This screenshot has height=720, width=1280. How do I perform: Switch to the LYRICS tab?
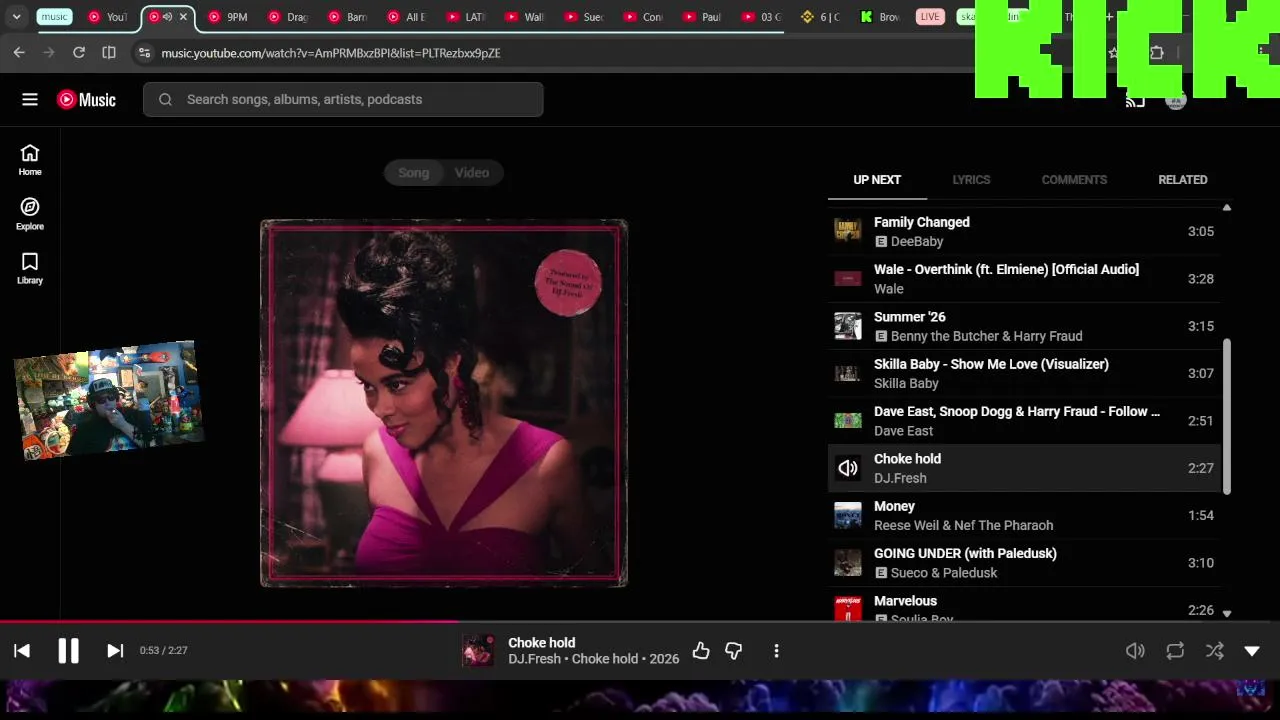pyautogui.click(x=971, y=180)
